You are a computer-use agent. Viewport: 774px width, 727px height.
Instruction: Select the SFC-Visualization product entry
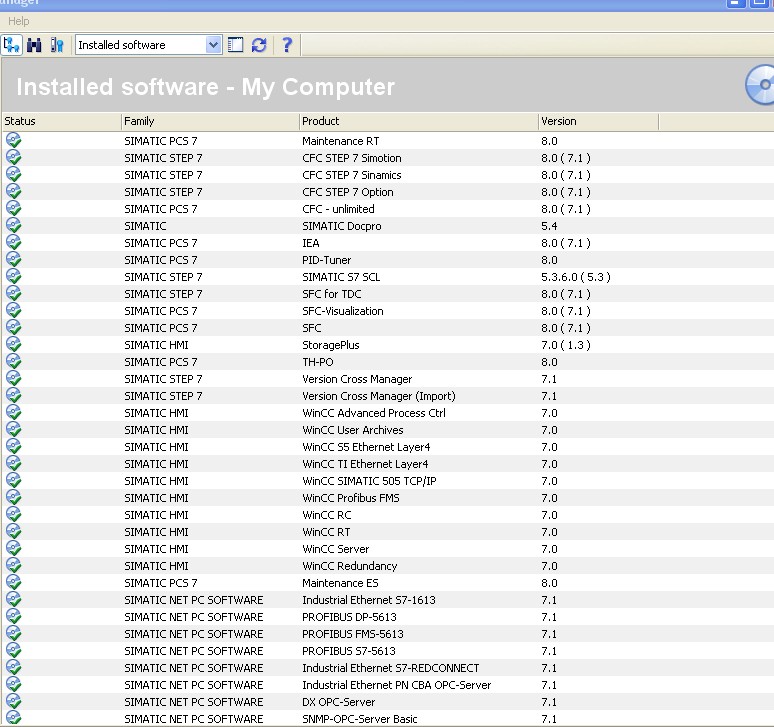click(x=343, y=311)
